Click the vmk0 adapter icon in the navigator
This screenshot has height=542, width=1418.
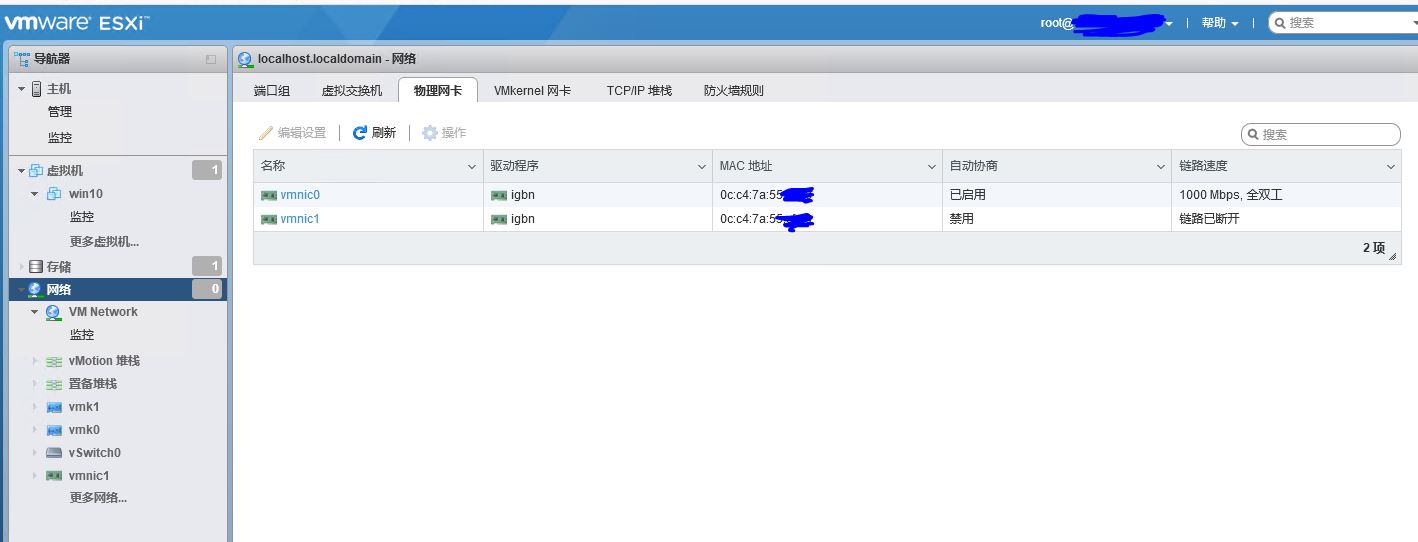point(54,430)
